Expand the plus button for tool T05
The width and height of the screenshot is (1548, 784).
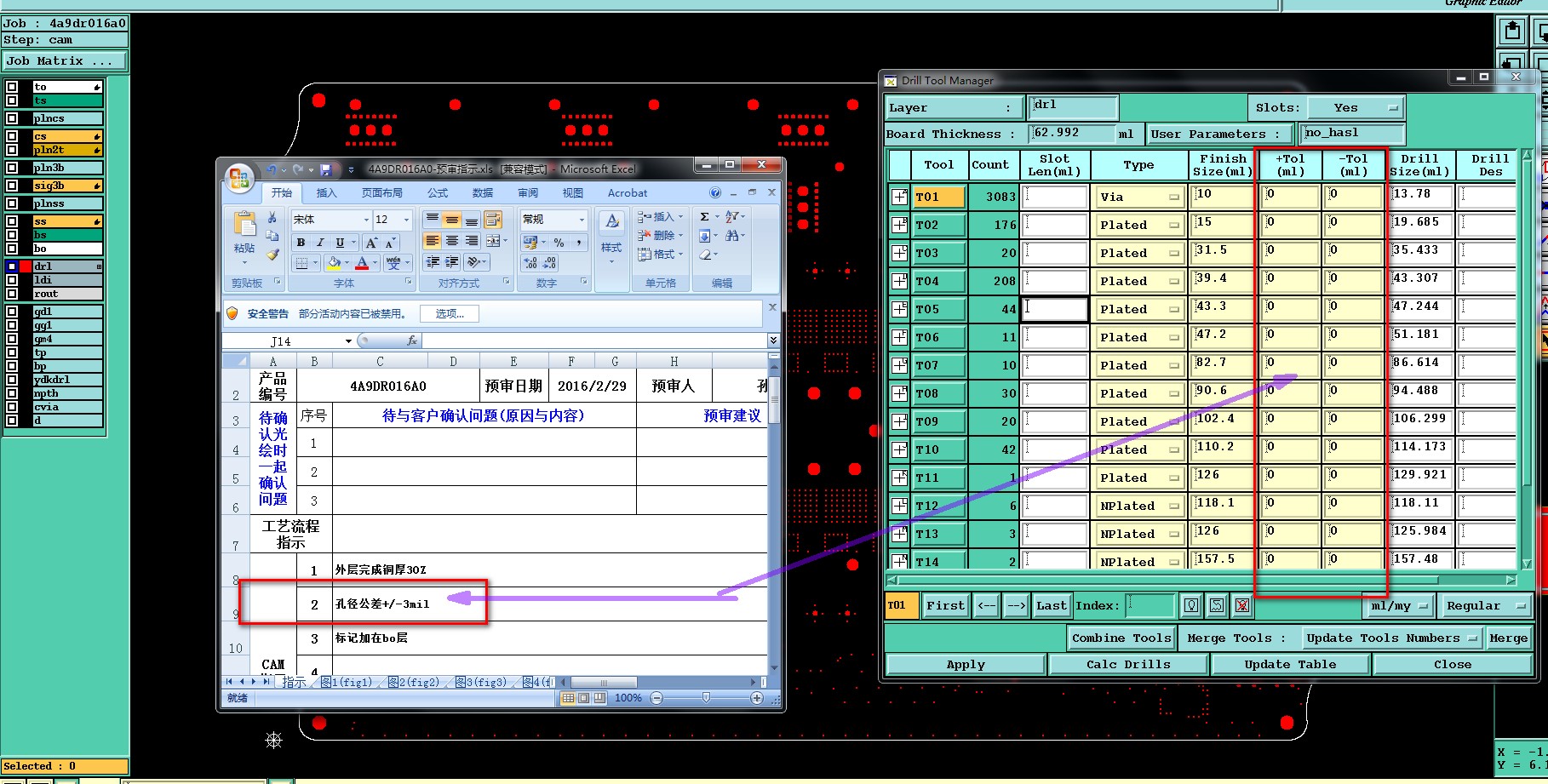900,309
